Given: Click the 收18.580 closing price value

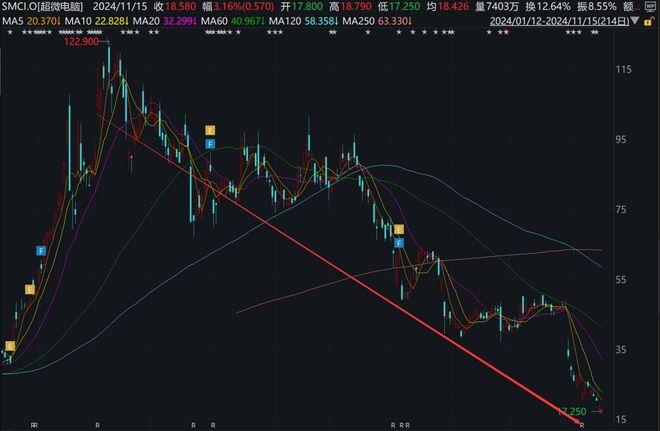Looking at the screenshot, I should (175, 6).
